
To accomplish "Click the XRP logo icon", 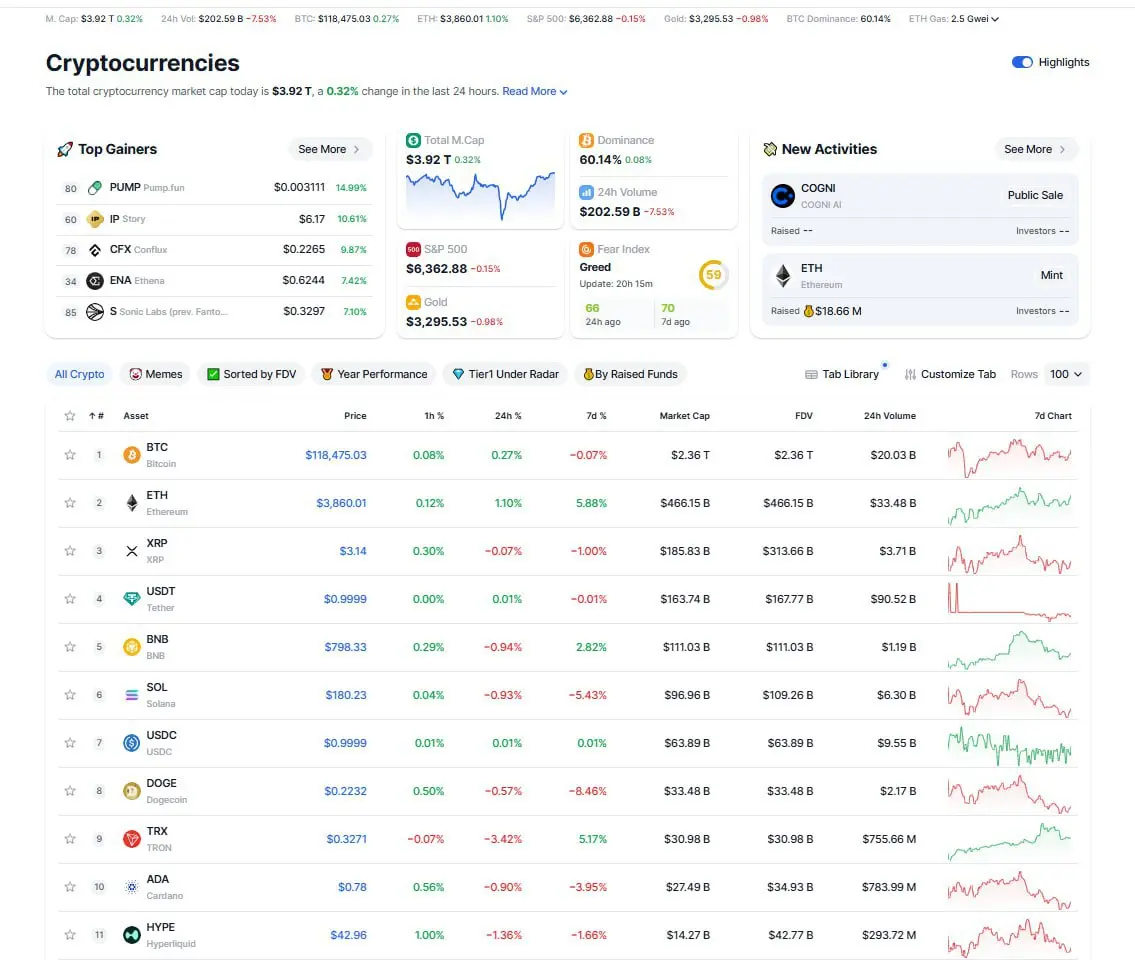I will tap(132, 551).
